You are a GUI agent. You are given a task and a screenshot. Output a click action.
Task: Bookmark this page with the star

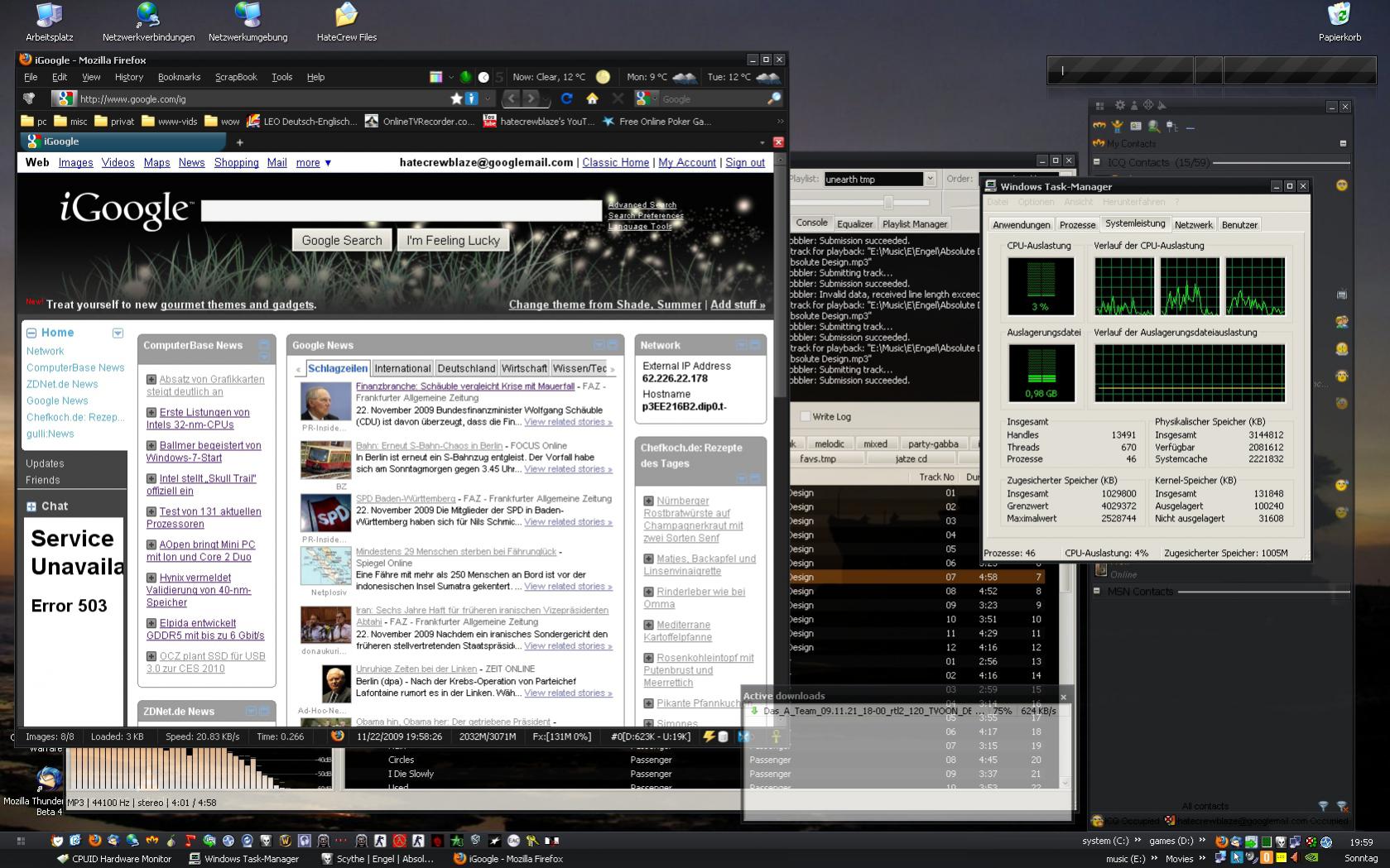pyautogui.click(x=456, y=98)
